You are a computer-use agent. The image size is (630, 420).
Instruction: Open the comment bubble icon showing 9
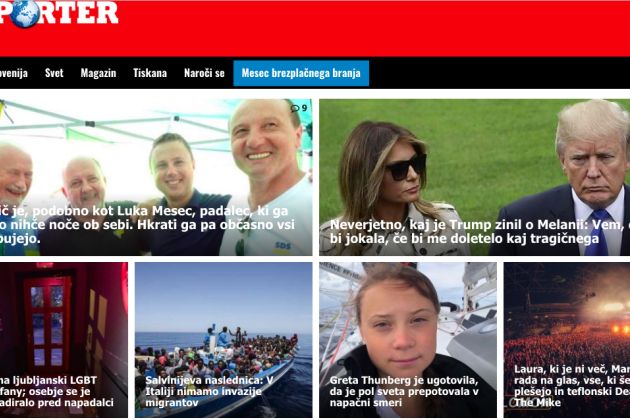tap(299, 108)
